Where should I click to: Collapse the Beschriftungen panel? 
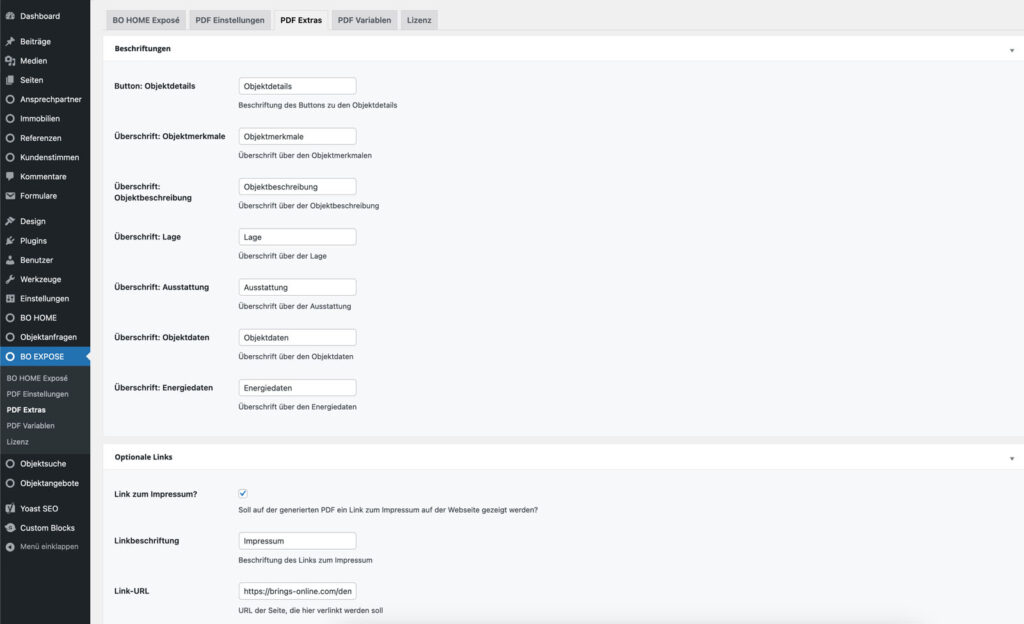pyautogui.click(x=1013, y=48)
